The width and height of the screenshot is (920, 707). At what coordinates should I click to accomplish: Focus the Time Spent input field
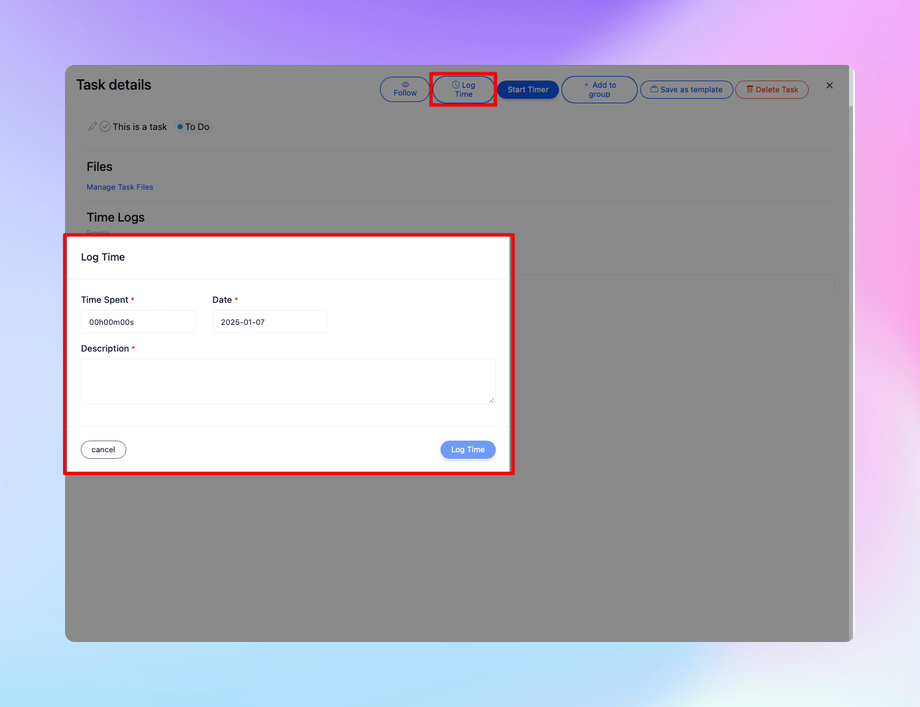138,322
